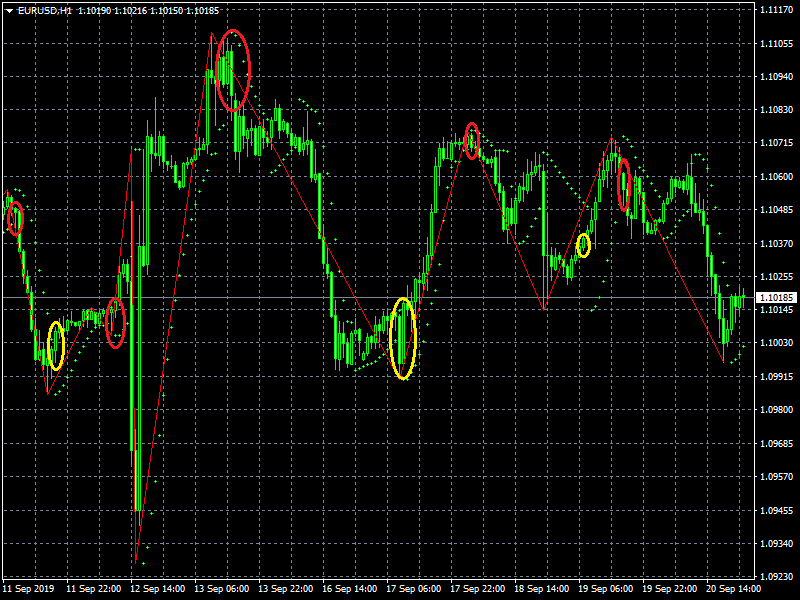Click the 1.10370 price scale label

(x=777, y=243)
